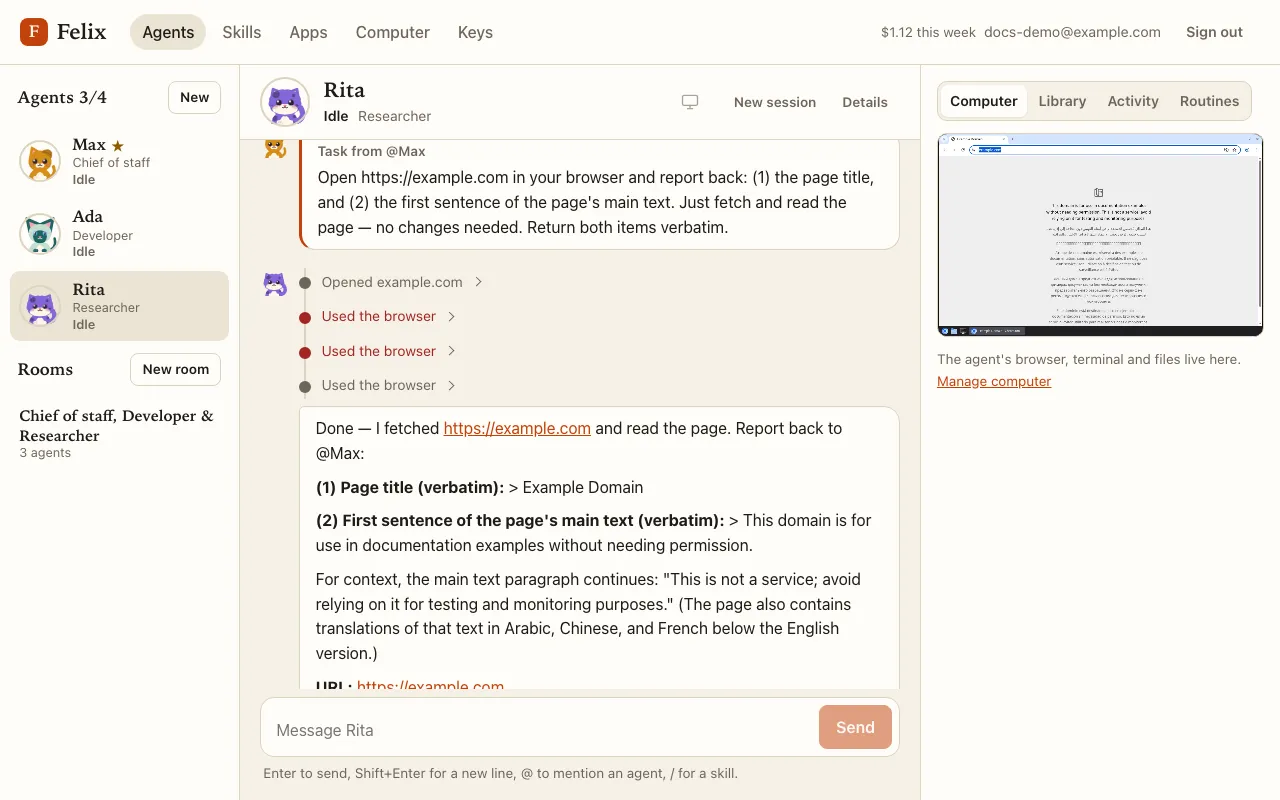Create a new room with New room
This screenshot has width=1280, height=800.
[176, 369]
